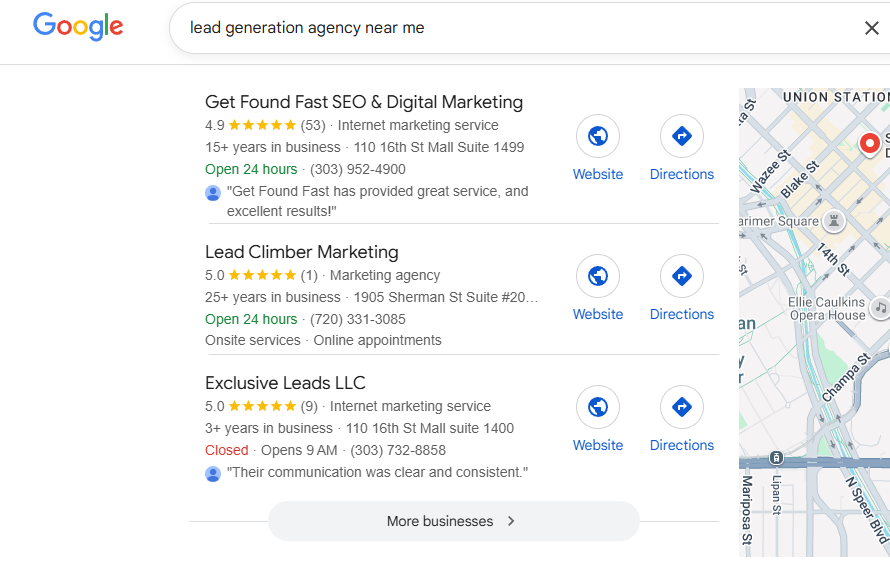
Task: Get directions to Get Found Fast SEO
Action: [x=682, y=136]
